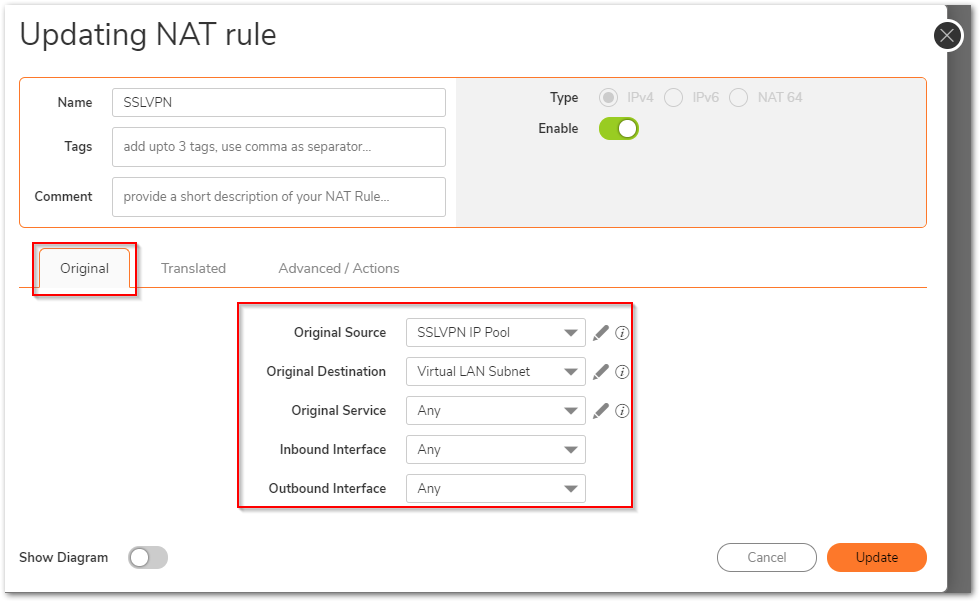Cancel the NAT rule changes
Viewport: 980px width, 602px height.
point(767,558)
